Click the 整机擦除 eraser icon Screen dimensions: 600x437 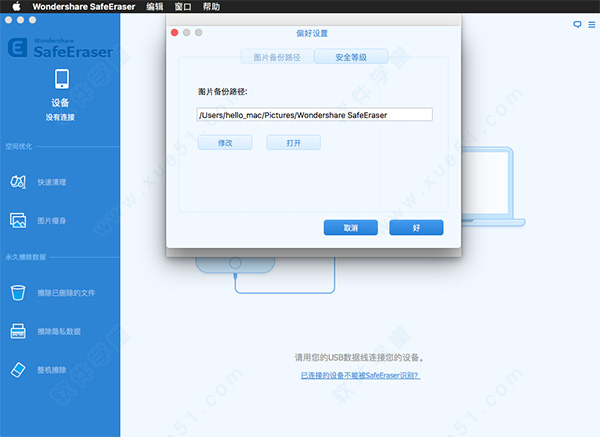pos(19,369)
